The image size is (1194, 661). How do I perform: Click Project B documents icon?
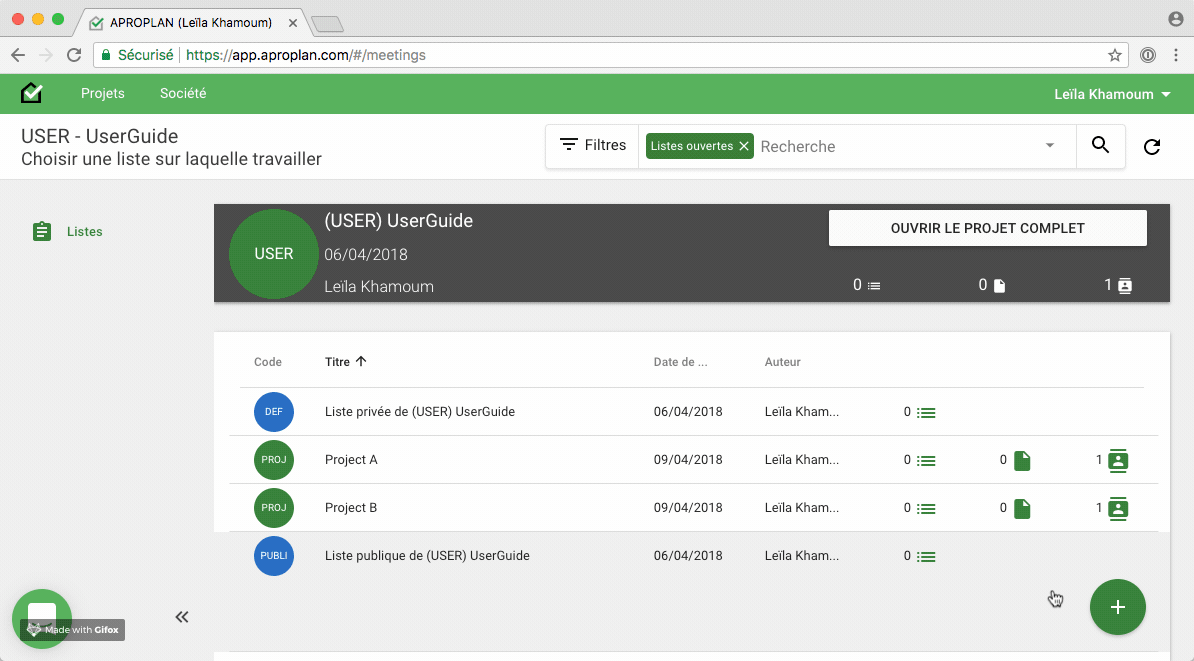tap(1022, 509)
